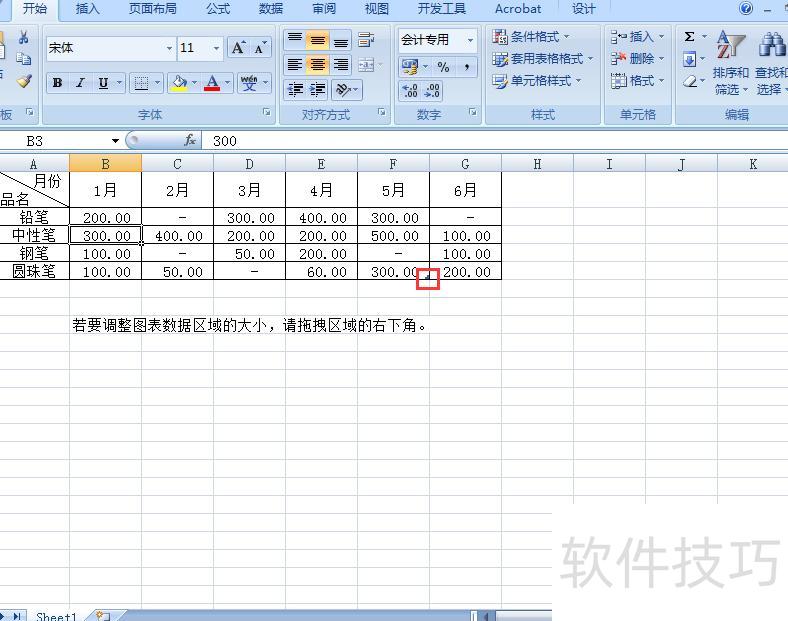Screen dimensions: 788x621
Task: Switch to 审阅 tab
Action: click(x=324, y=9)
